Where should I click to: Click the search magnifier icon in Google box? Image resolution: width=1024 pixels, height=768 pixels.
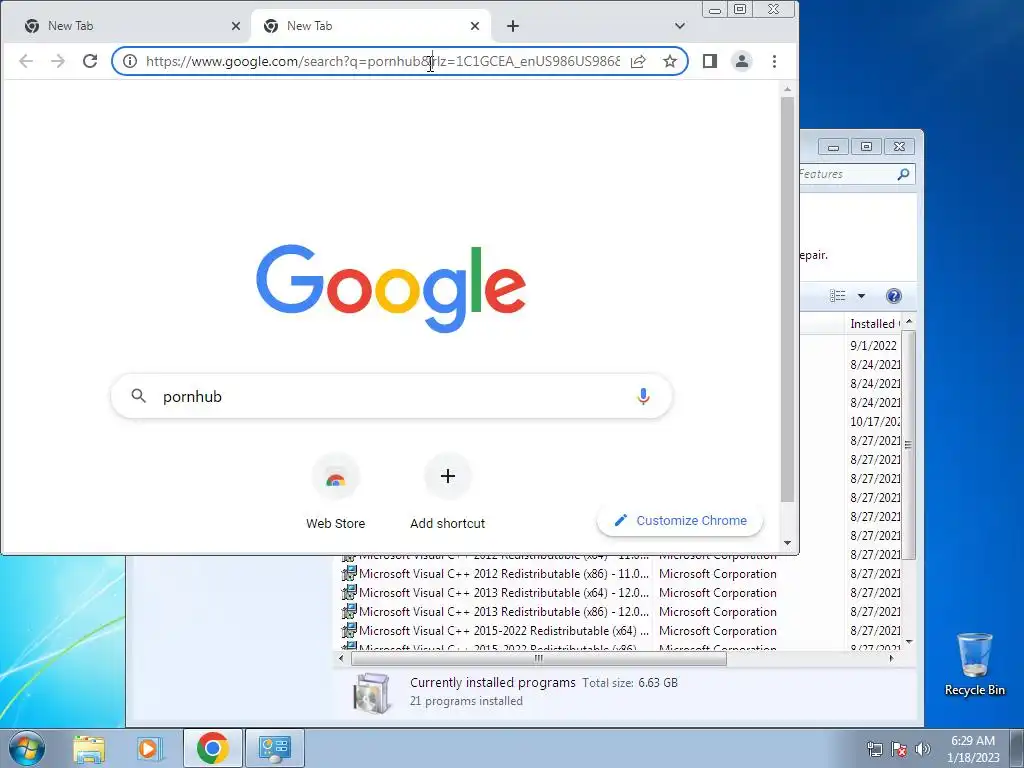click(x=138, y=396)
